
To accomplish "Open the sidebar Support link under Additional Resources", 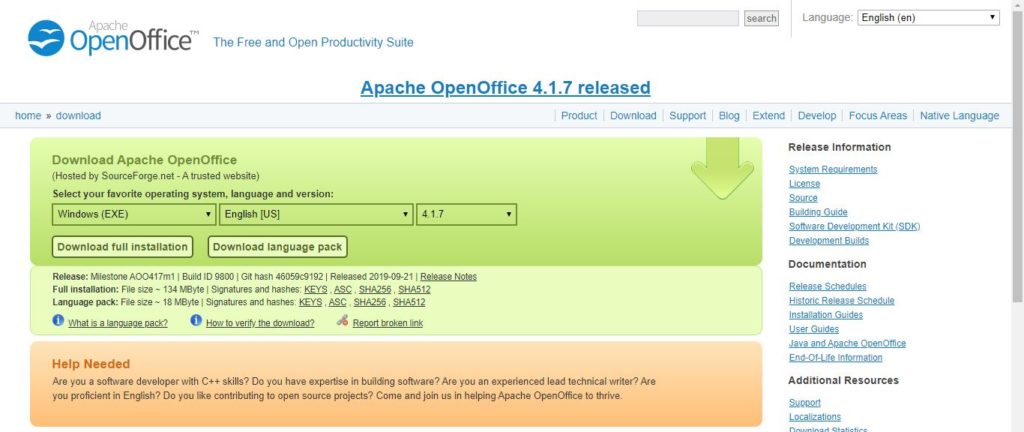I will point(805,403).
